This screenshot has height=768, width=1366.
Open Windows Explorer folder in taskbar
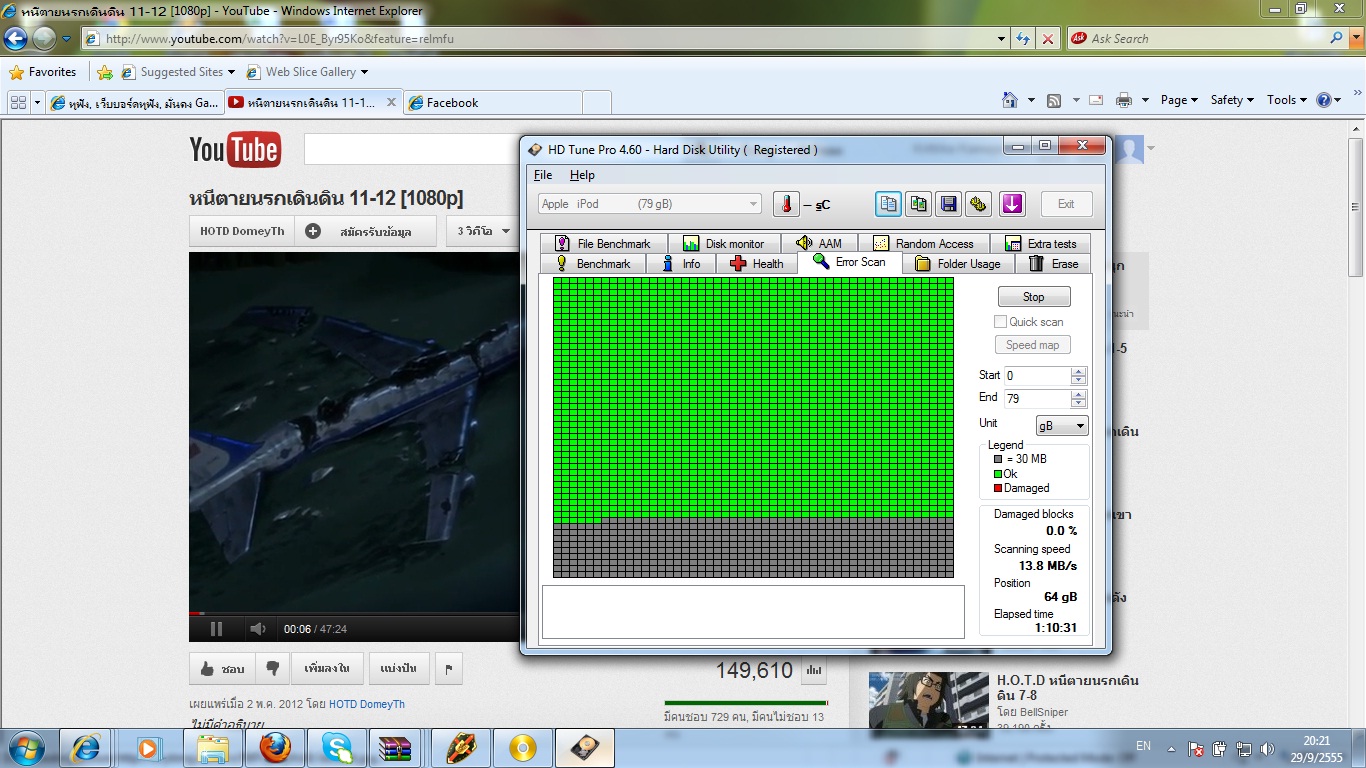(213, 748)
